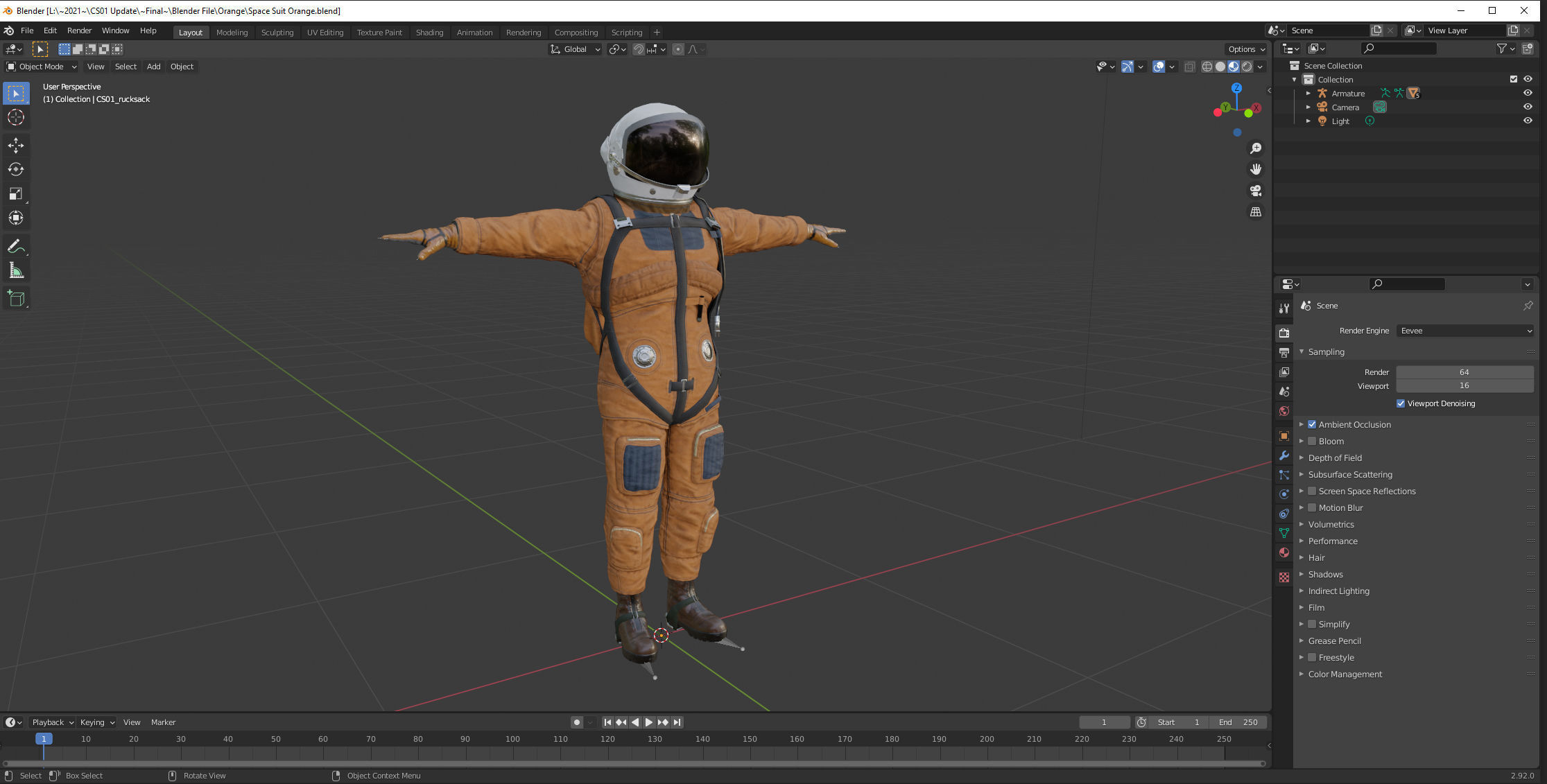Switch to UV Editing workspace tab
This screenshot has width=1547, height=784.
(325, 33)
